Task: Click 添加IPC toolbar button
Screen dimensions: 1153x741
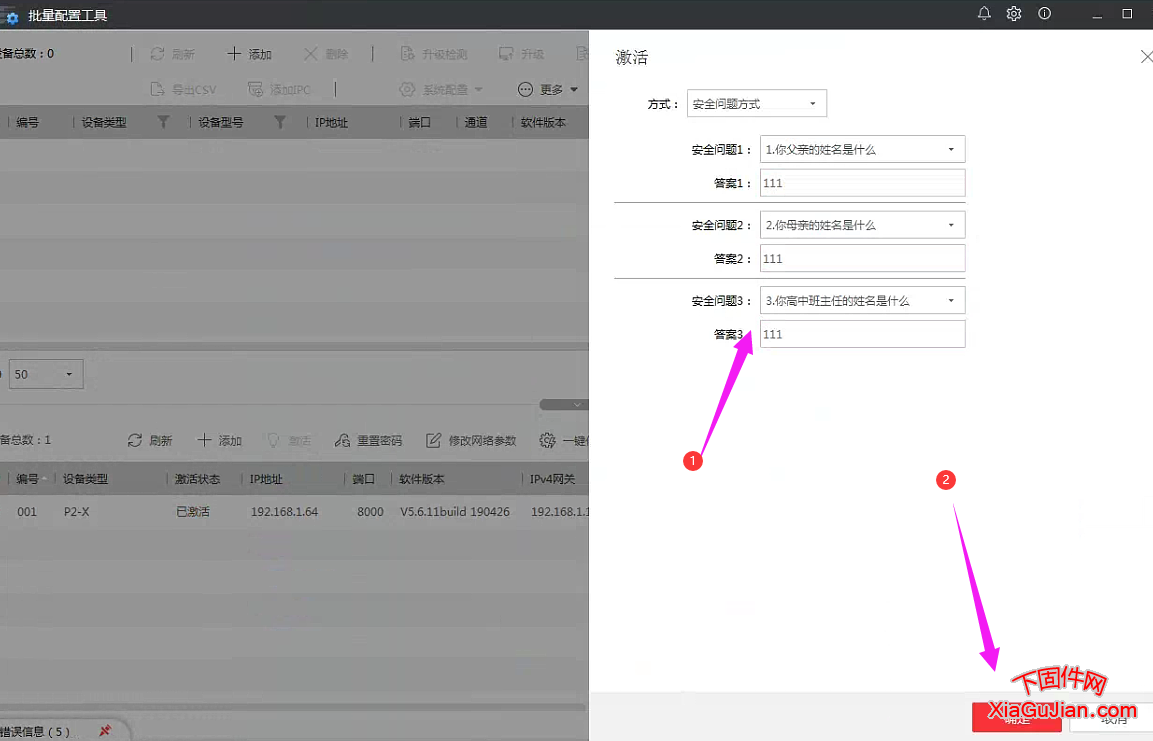Action: pyautogui.click(x=279, y=90)
